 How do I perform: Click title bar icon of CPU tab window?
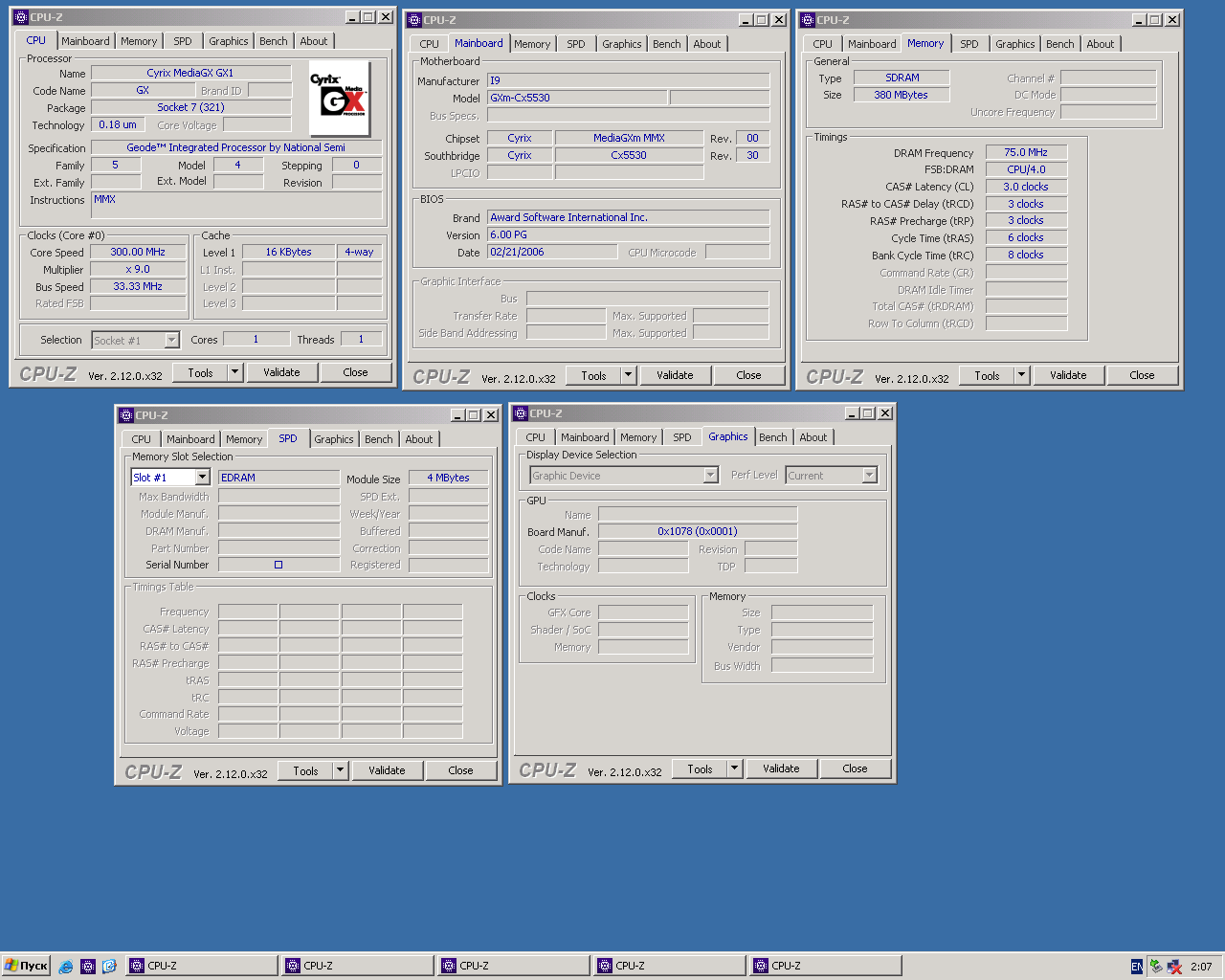pos(21,17)
